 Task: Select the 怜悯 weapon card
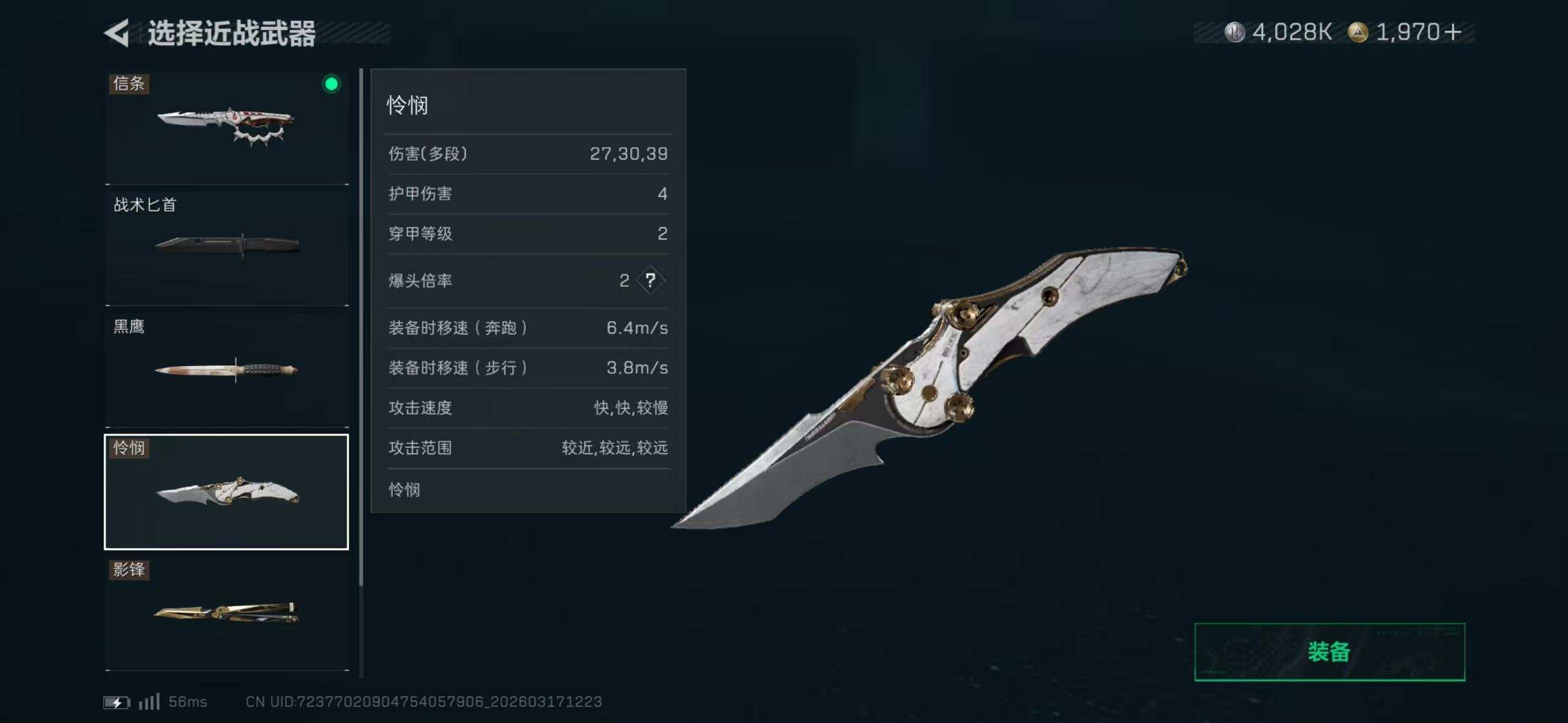coord(226,492)
